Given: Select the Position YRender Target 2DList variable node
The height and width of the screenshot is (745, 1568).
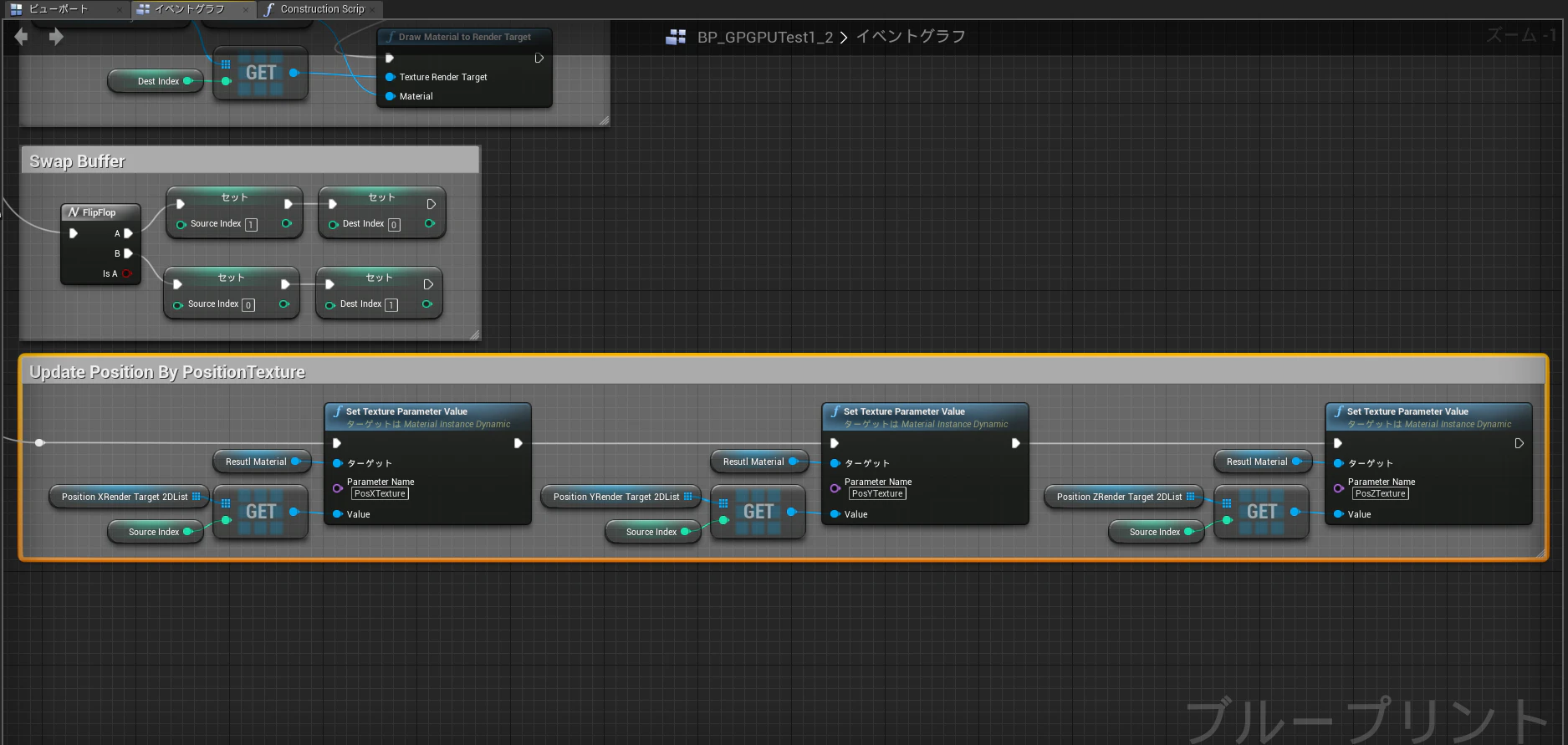Looking at the screenshot, I should (x=621, y=497).
